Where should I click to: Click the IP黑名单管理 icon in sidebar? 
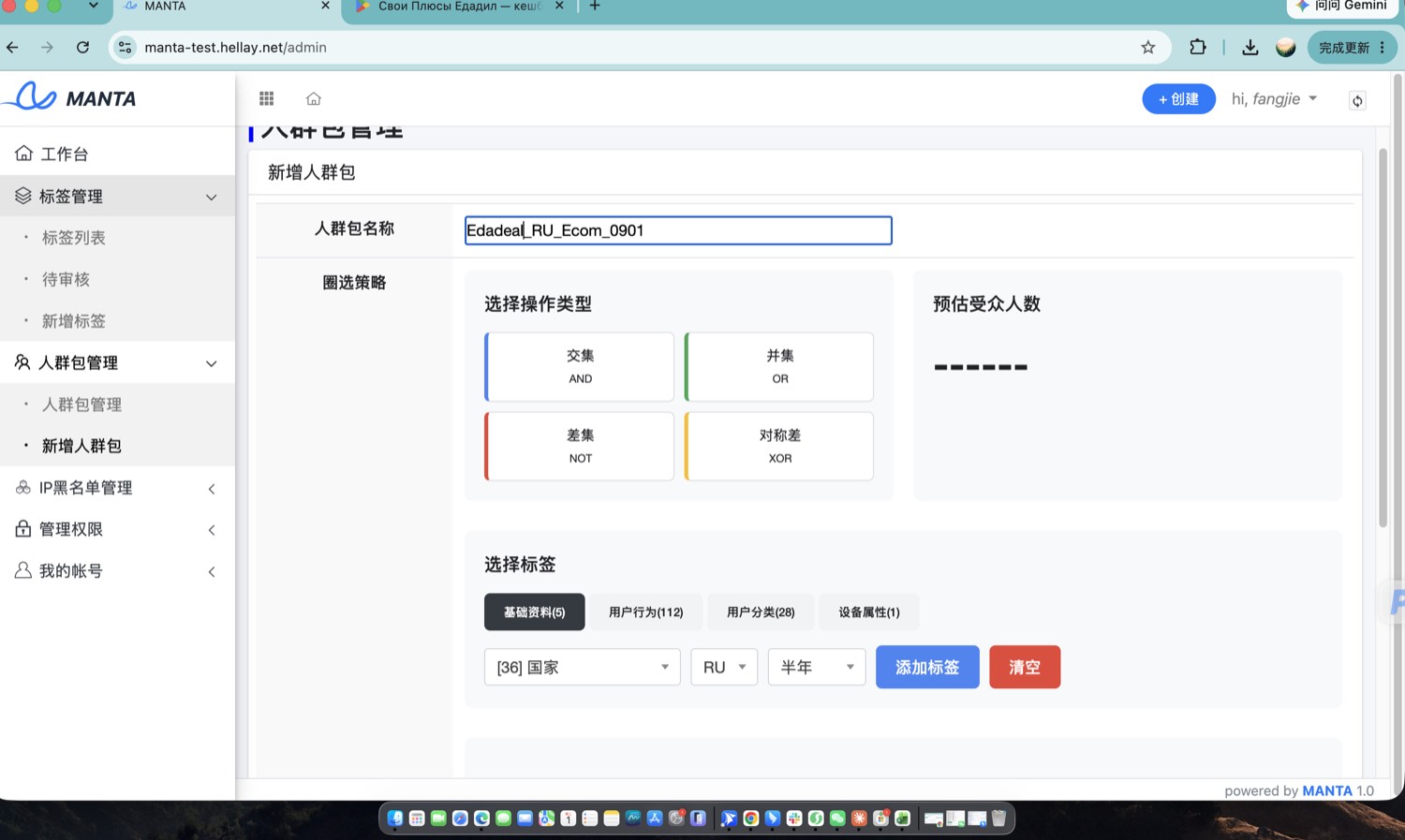pyautogui.click(x=23, y=487)
